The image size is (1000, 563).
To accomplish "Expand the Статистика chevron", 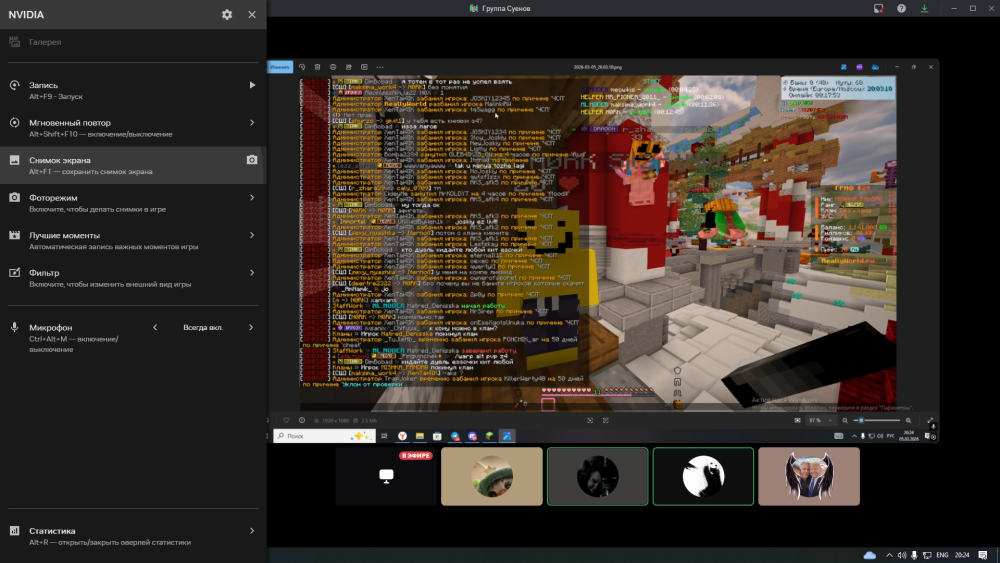I will [x=252, y=530].
